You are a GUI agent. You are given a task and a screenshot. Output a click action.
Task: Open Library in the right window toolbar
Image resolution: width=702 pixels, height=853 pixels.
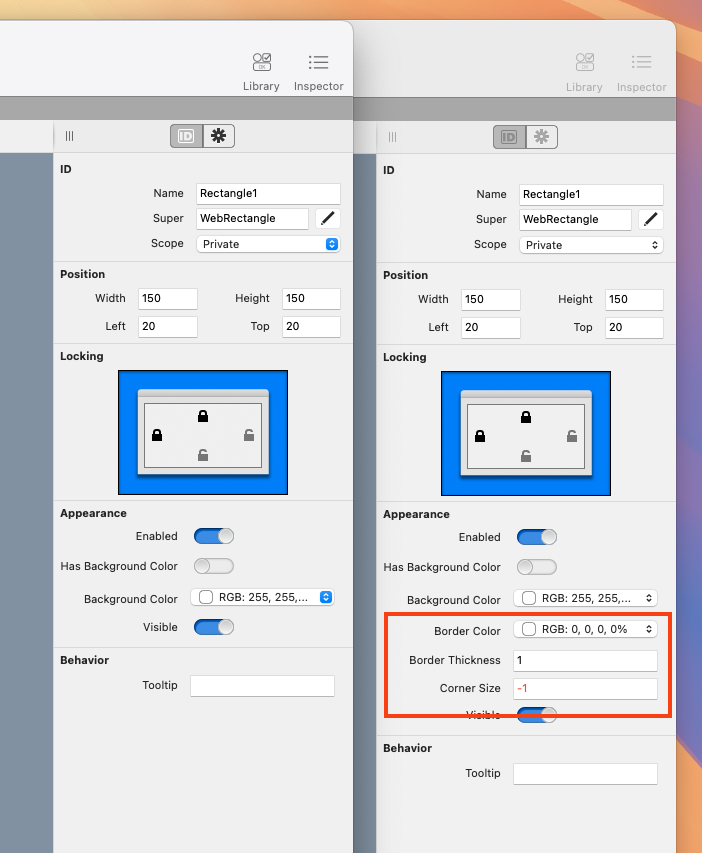pos(584,72)
